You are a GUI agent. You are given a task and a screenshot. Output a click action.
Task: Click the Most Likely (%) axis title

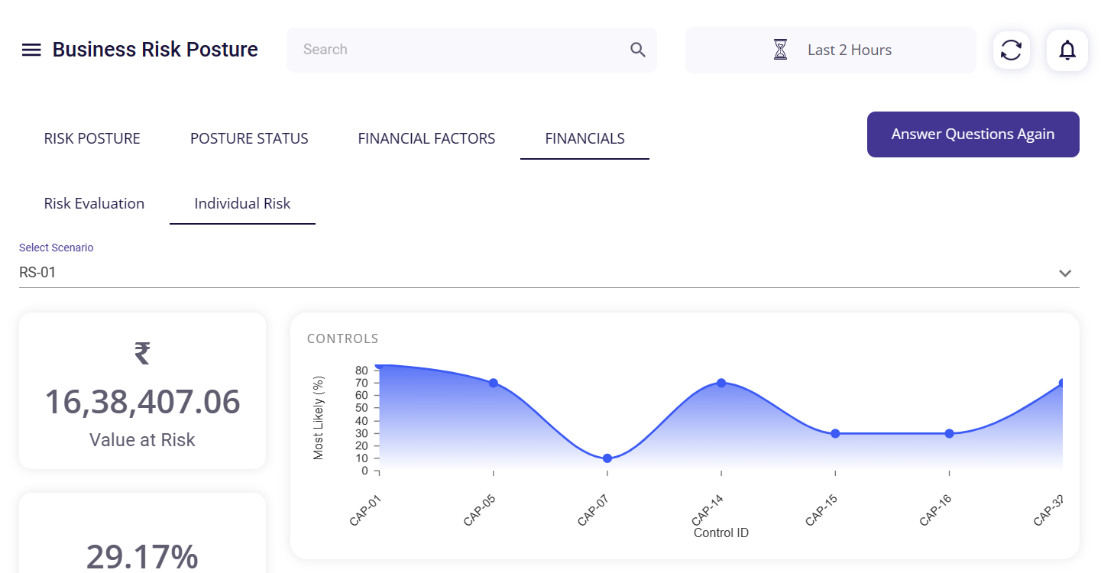click(318, 419)
